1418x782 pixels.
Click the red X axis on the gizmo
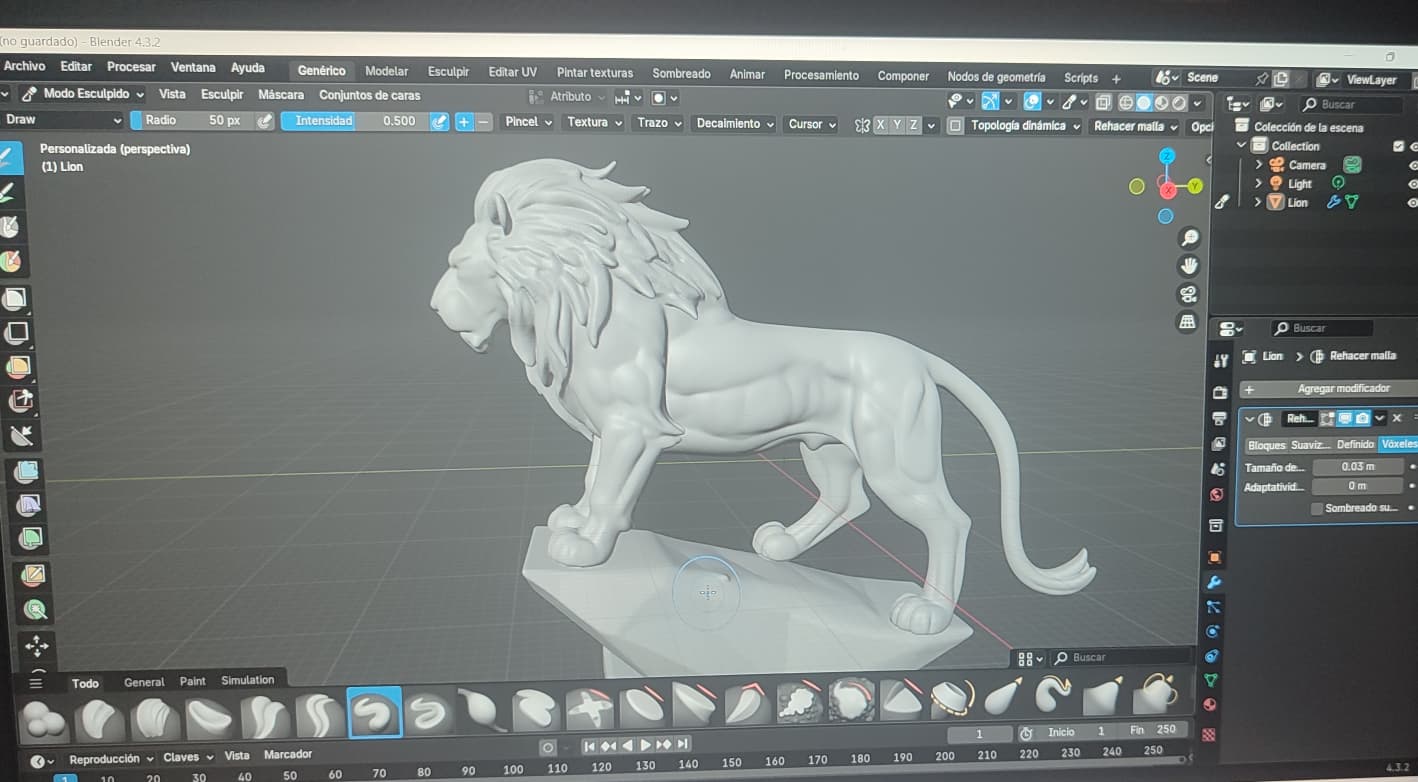pyautogui.click(x=1167, y=189)
